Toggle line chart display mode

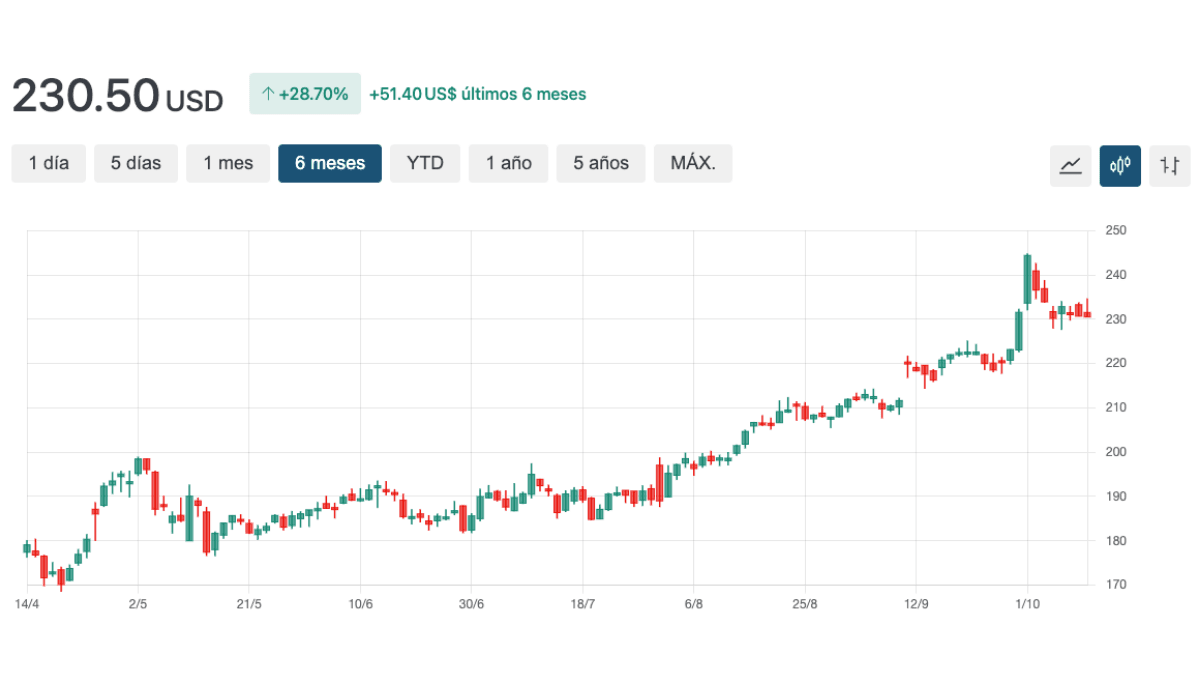(1070, 165)
